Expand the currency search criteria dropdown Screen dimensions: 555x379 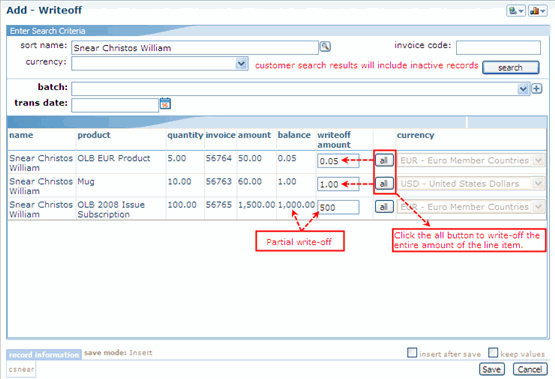click(x=241, y=64)
